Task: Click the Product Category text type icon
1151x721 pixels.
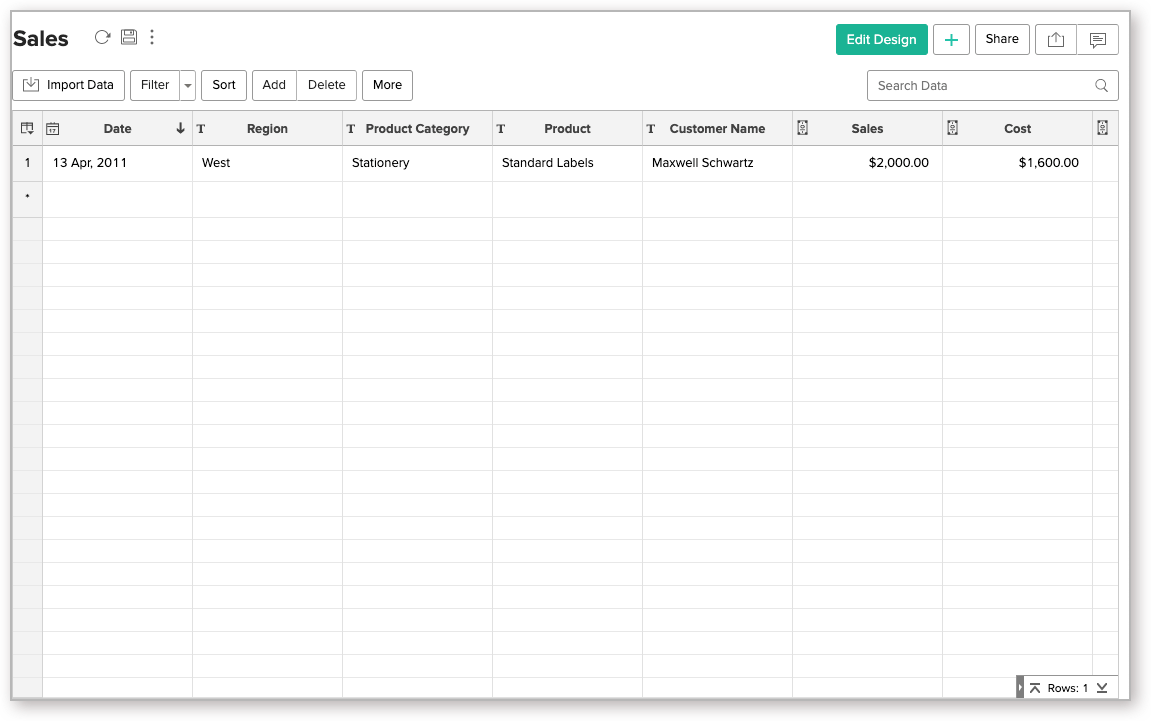Action: (x=351, y=129)
